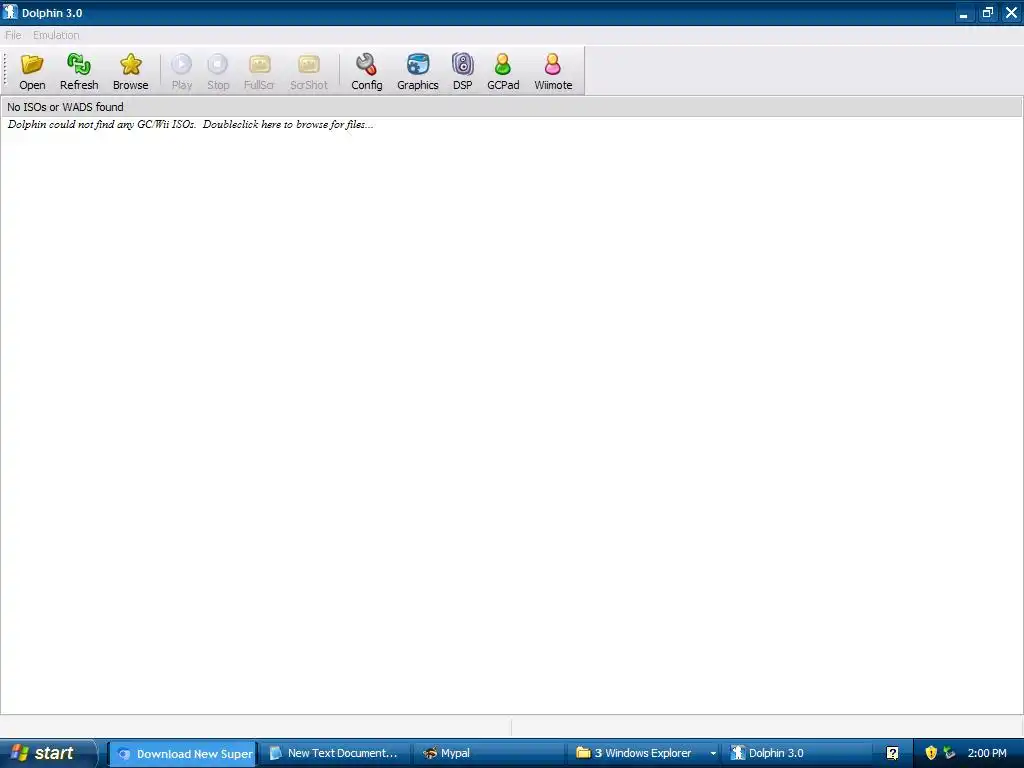Open GCPad controller settings

coord(503,71)
